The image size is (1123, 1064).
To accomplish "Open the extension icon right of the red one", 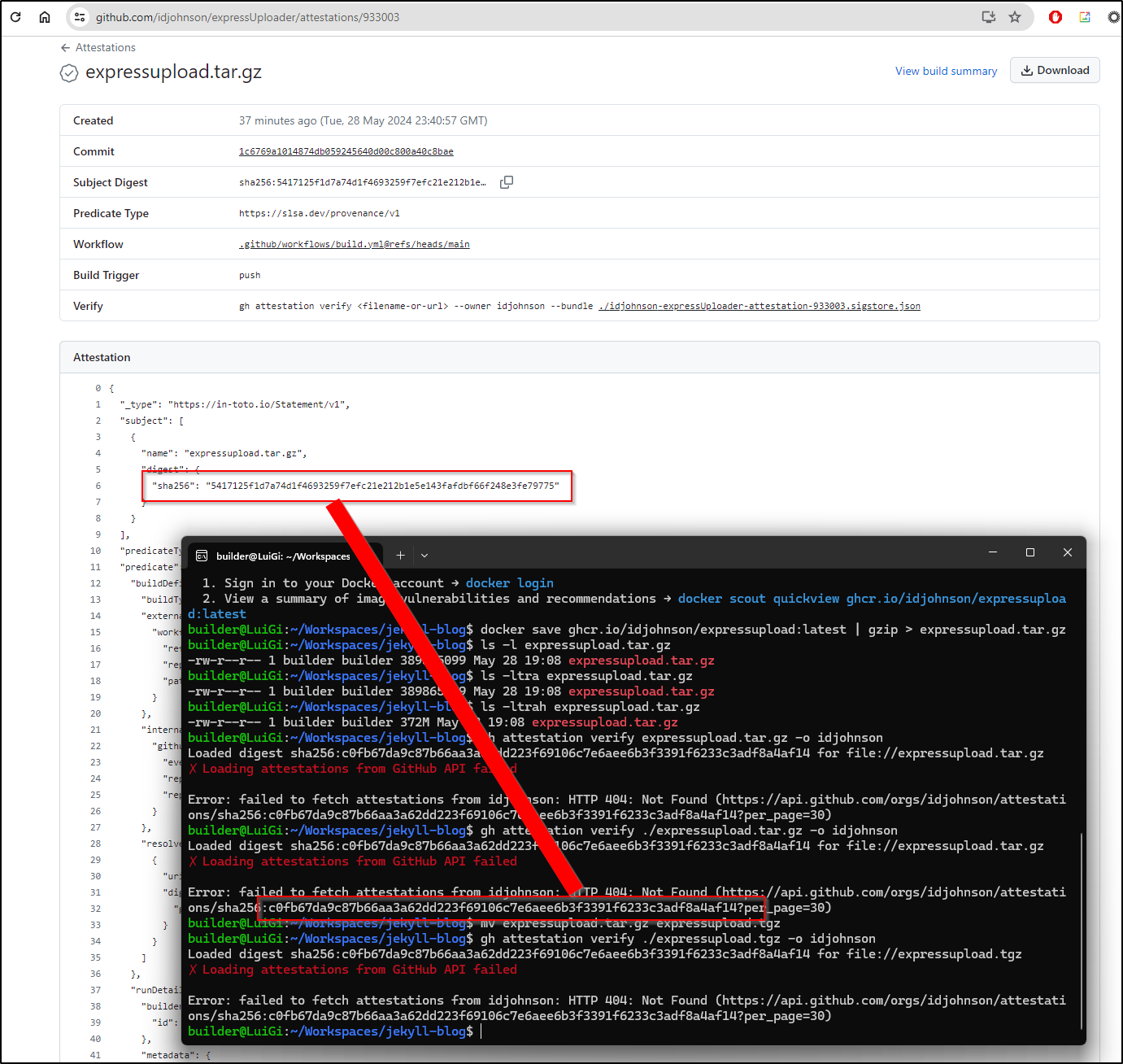I will point(1085,17).
